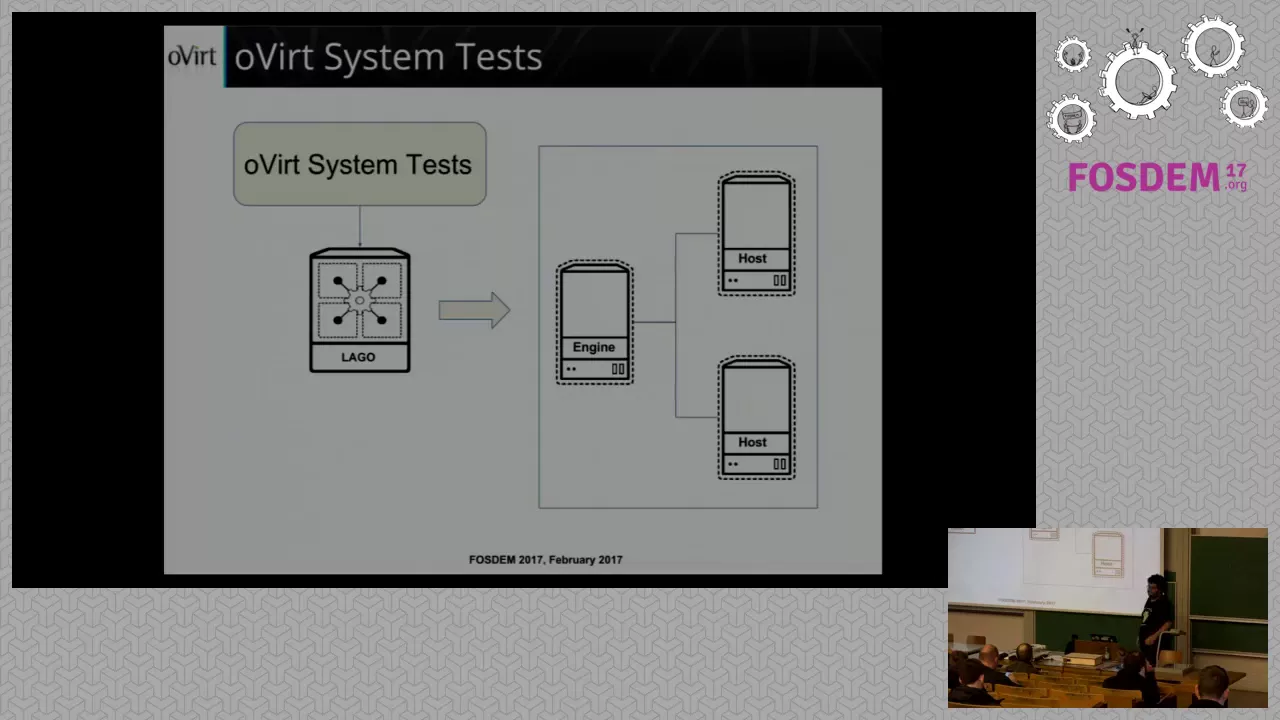Click the footer text FOSDEM 2017, February 2017
Screen dimensions: 1280x720
[546, 560]
